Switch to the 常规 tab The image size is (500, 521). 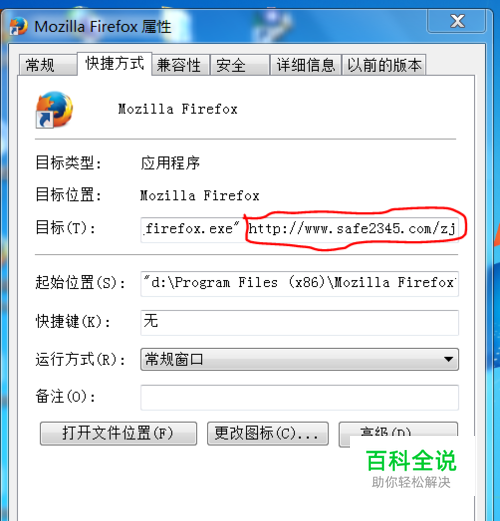click(x=48, y=65)
